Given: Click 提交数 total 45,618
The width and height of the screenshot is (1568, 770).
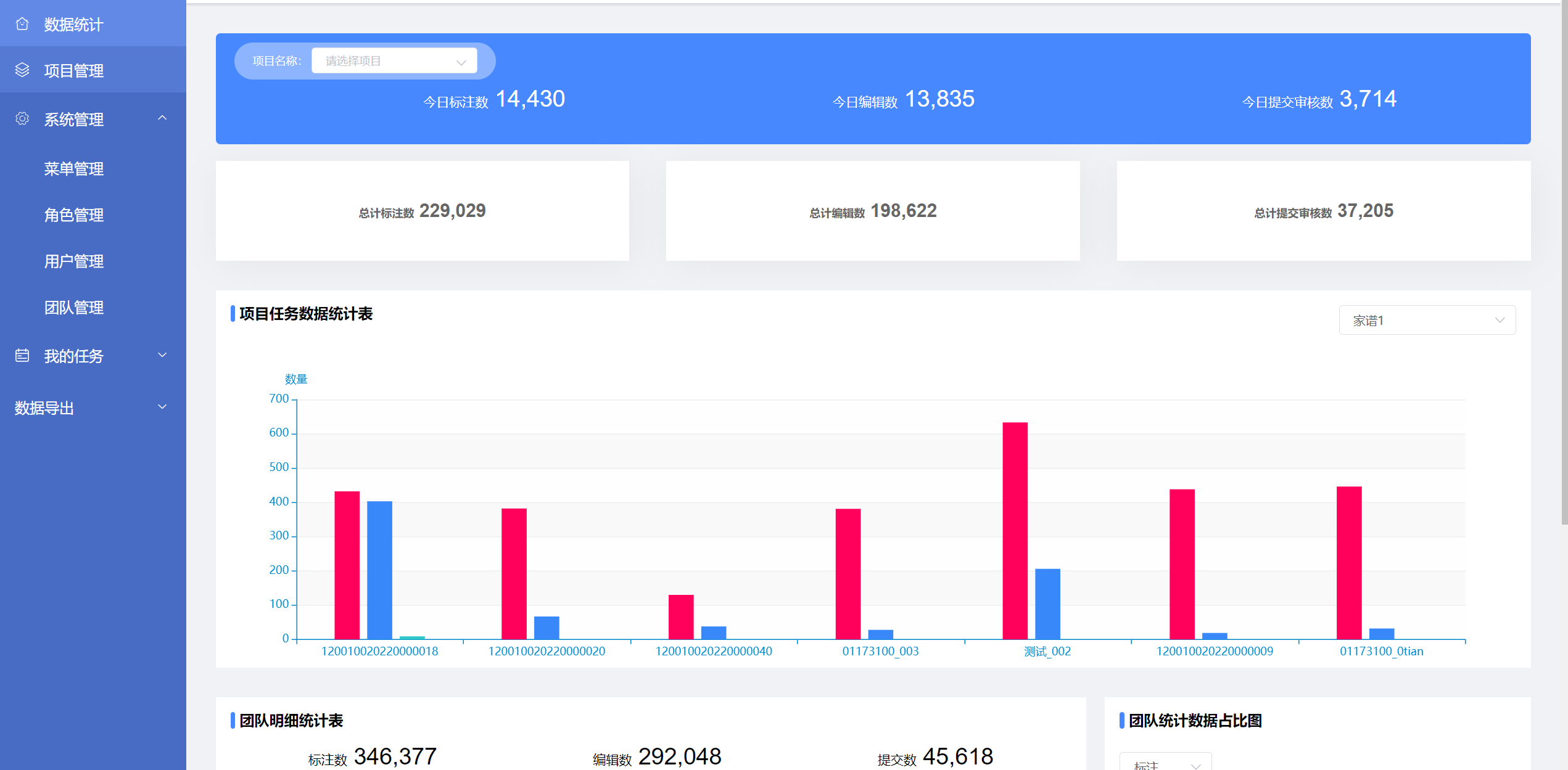Looking at the screenshot, I should (x=958, y=756).
